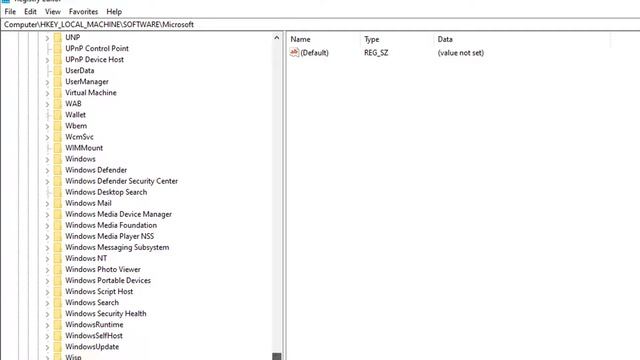640x360 pixels.
Task: Expand the WindowsUpdate key
Action: (x=47, y=347)
